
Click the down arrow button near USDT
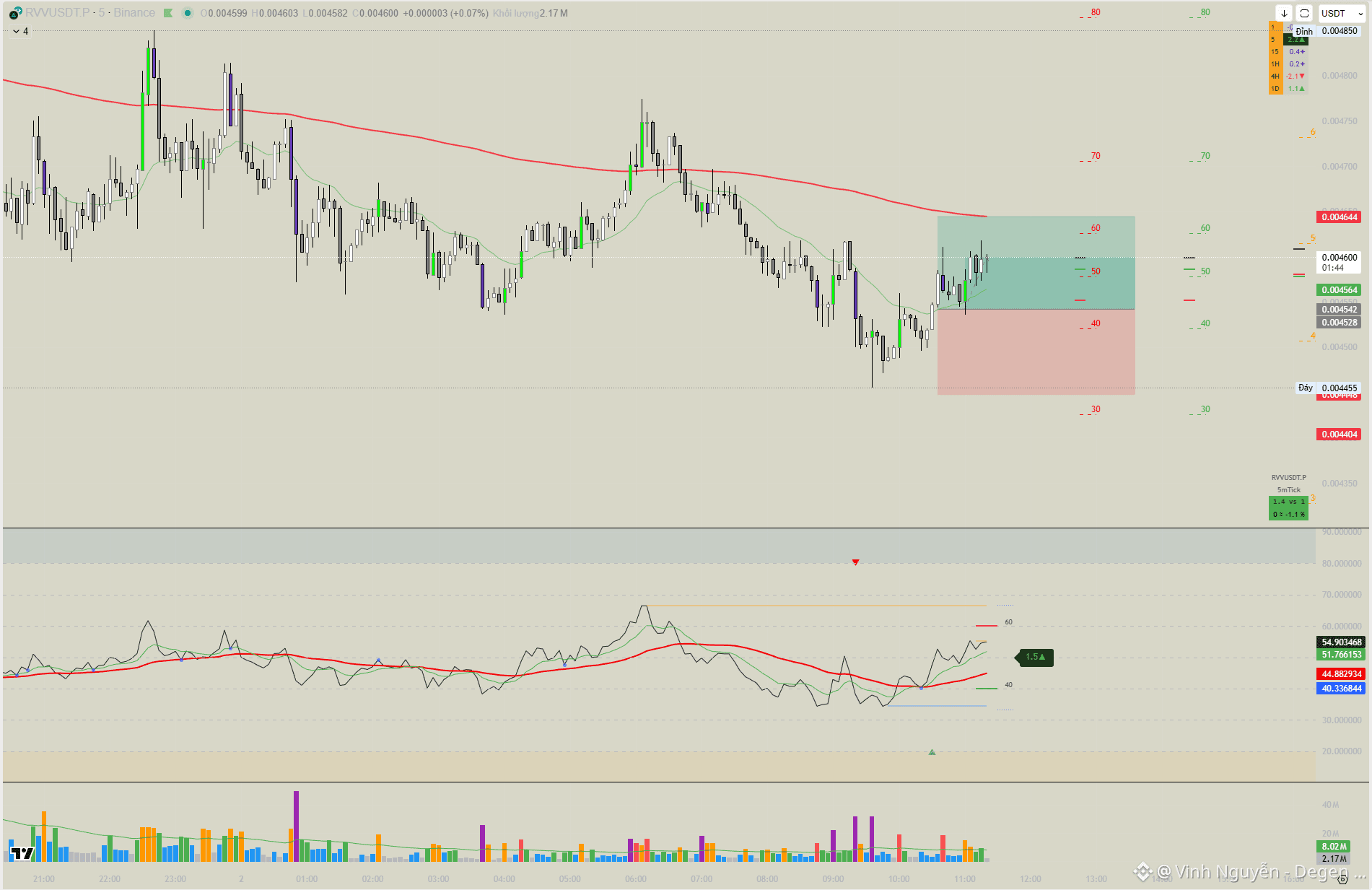(x=1284, y=13)
